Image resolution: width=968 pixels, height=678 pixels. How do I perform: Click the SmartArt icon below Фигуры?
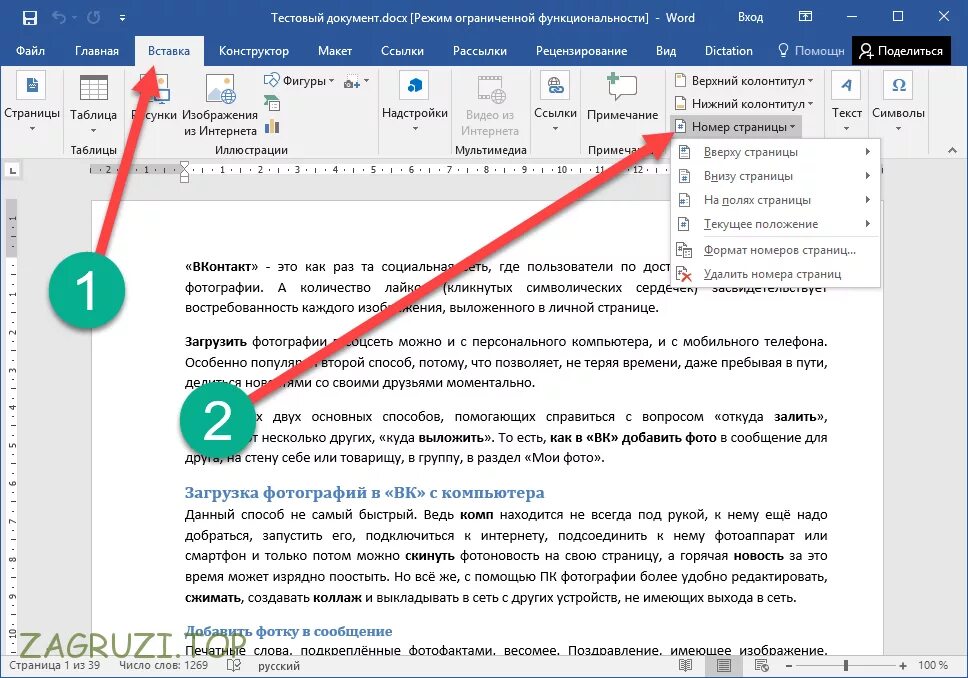272,103
